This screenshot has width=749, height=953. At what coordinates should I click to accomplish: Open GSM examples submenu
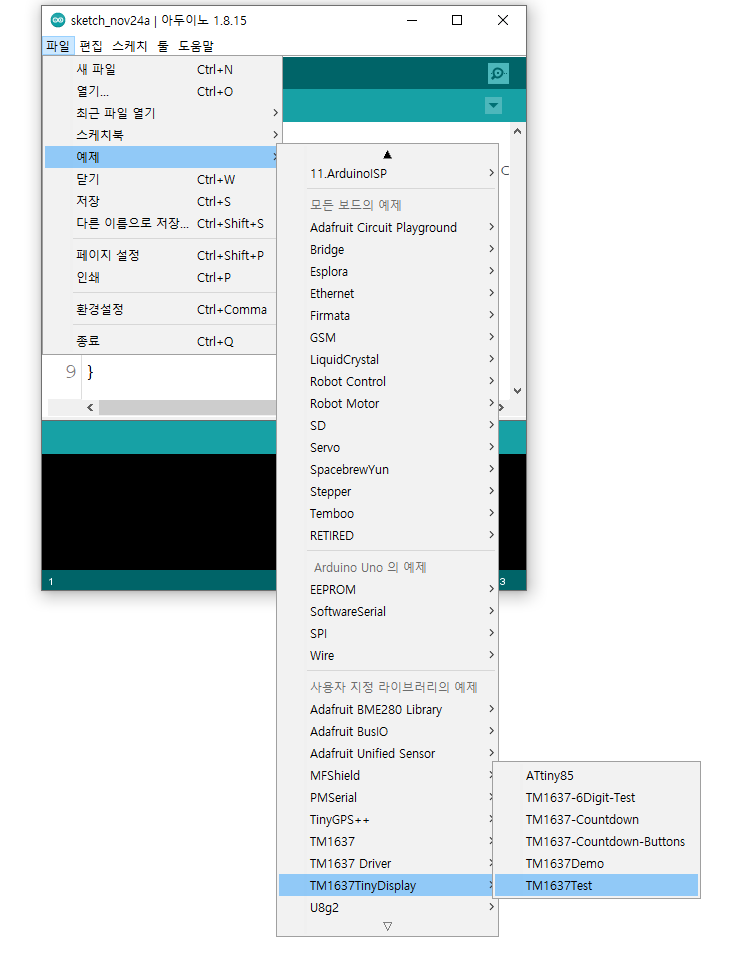point(388,337)
